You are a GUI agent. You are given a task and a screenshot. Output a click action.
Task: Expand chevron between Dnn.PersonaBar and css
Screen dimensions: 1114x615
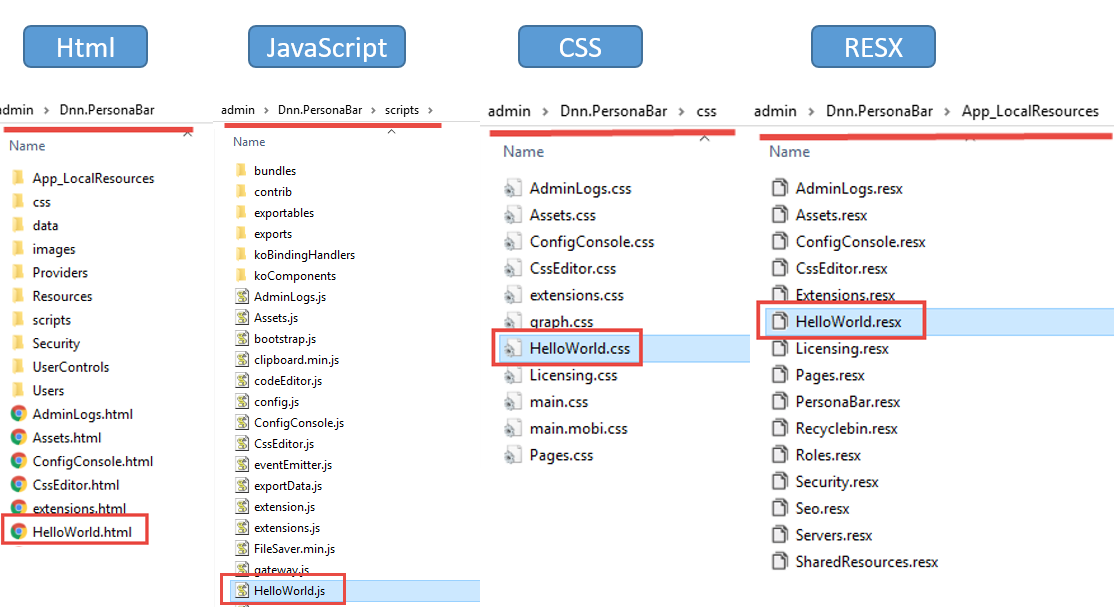point(681,111)
